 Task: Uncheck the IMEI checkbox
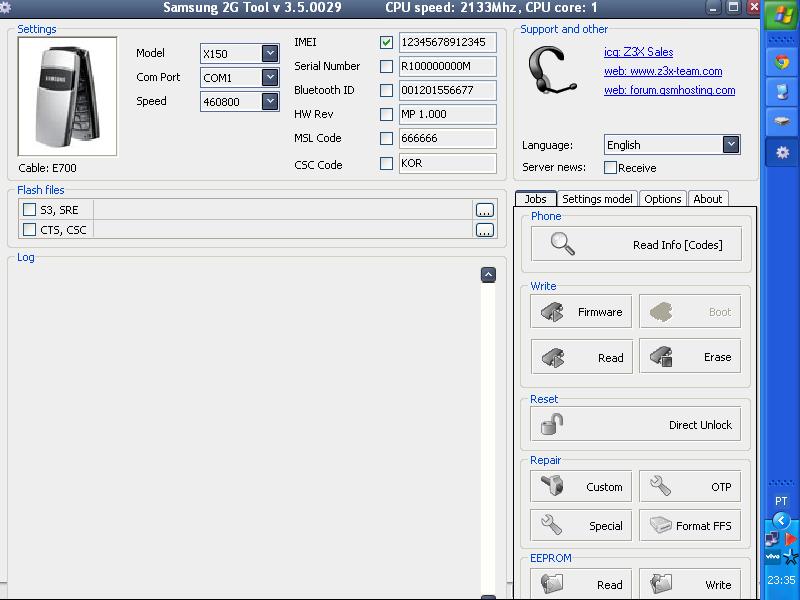click(x=386, y=42)
